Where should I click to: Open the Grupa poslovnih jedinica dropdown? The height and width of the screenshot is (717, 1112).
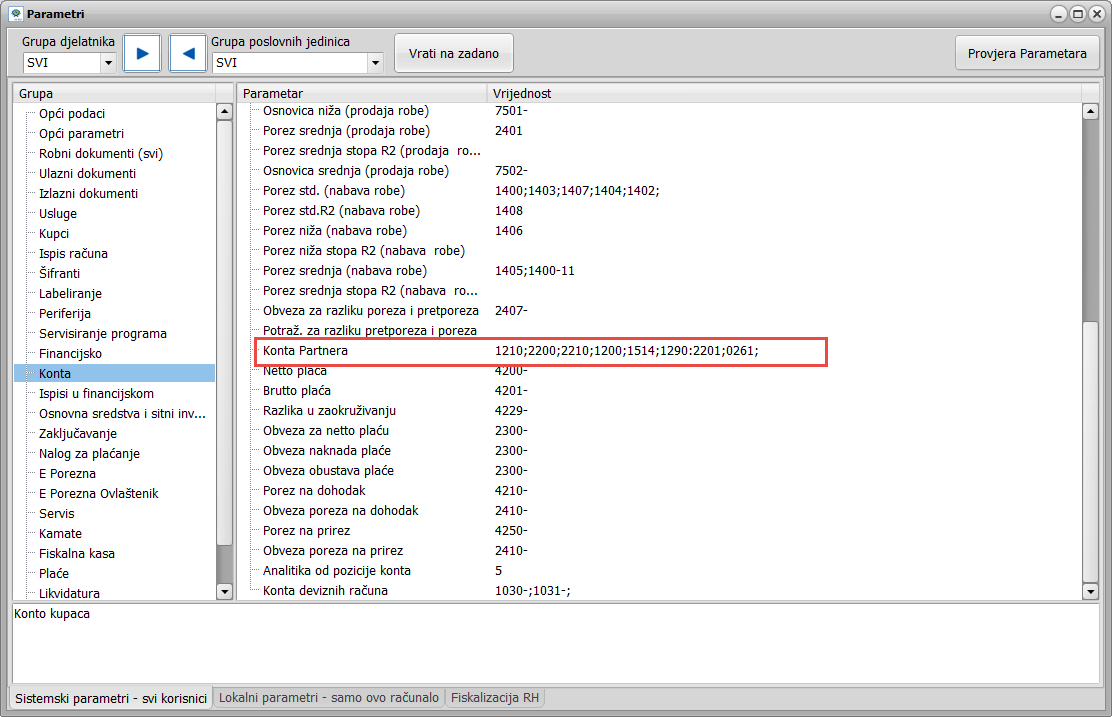(375, 63)
